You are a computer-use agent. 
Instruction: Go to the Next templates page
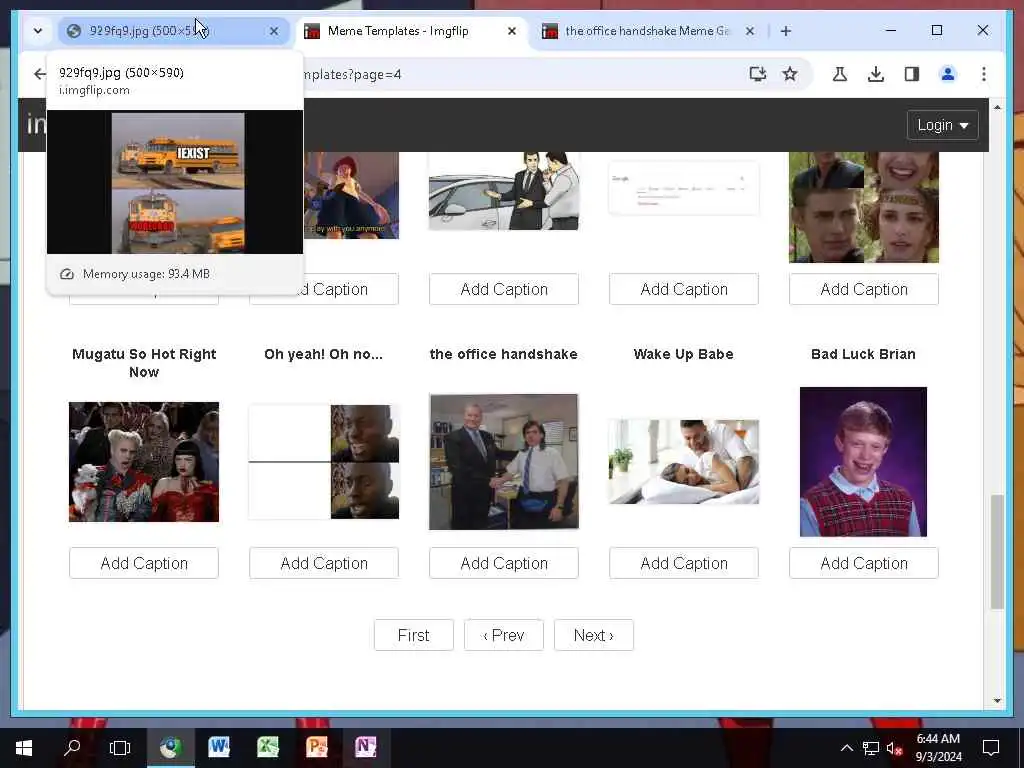tap(594, 635)
